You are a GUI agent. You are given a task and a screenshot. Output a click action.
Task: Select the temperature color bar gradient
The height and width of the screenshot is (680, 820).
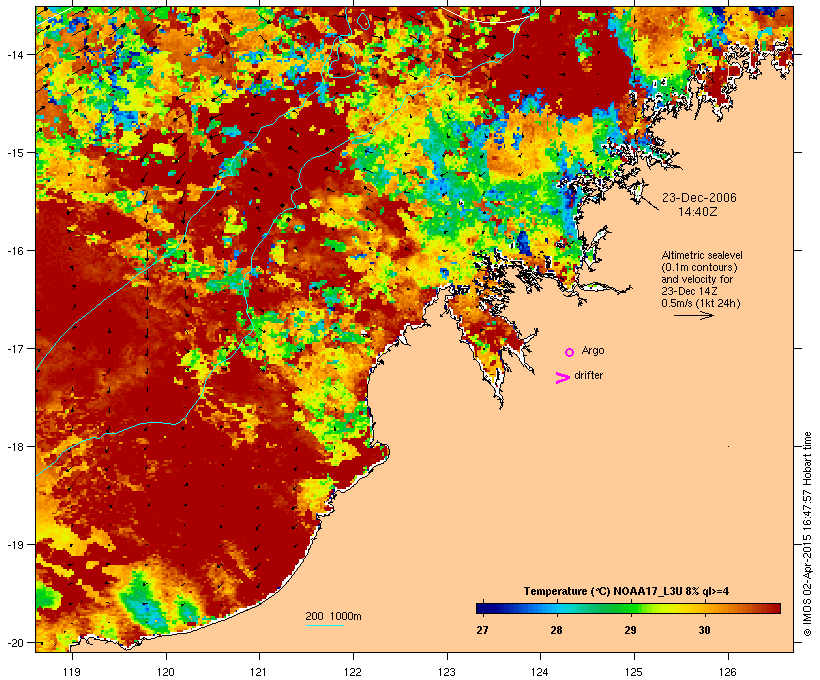[x=628, y=608]
